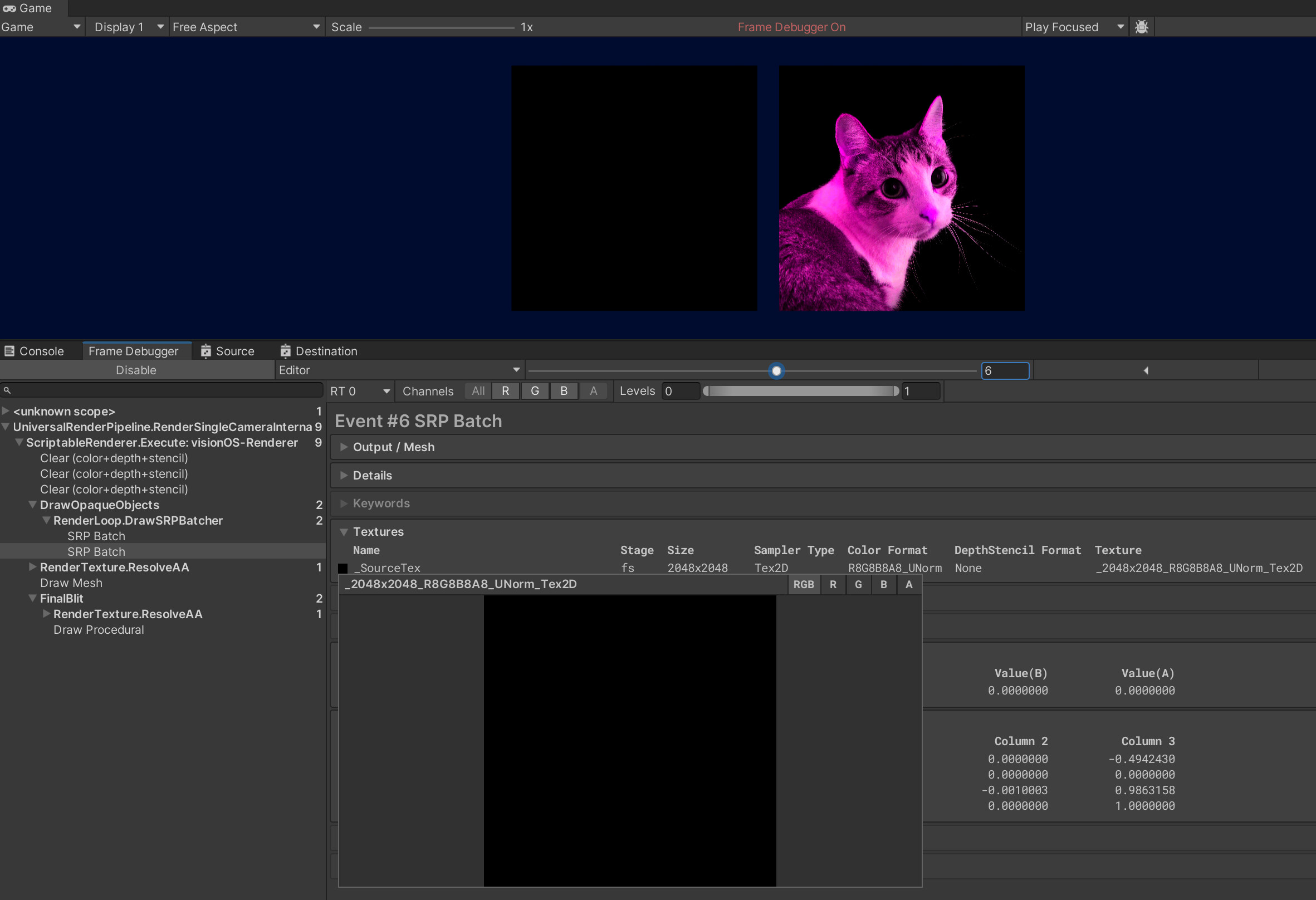Toggle the All channels button
Screen dimensions: 1316x900
point(478,391)
